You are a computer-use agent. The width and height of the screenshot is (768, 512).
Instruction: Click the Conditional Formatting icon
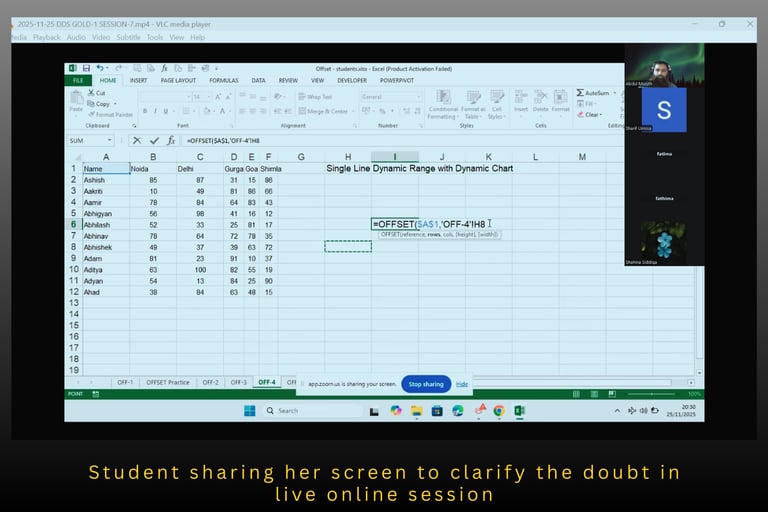click(443, 97)
